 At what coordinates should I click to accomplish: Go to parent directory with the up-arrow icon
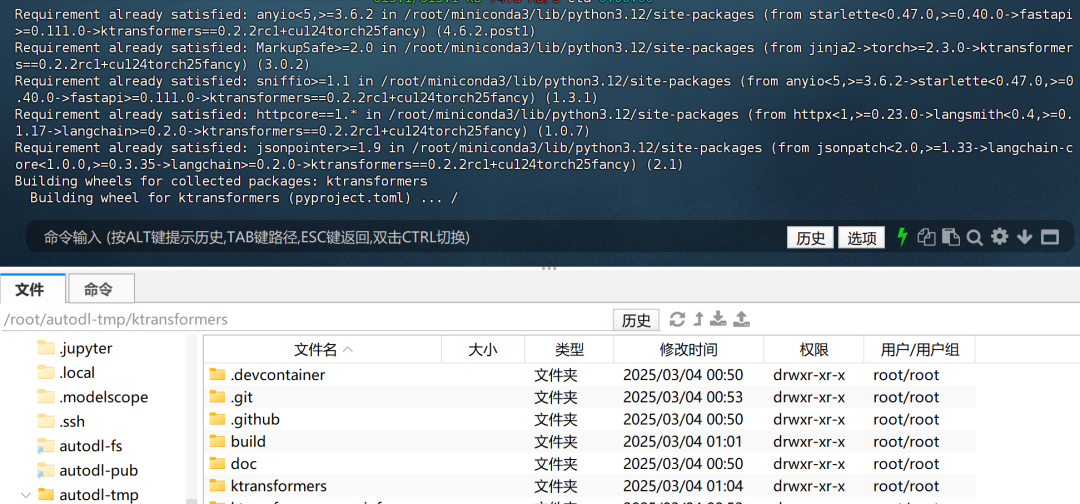pyautogui.click(x=699, y=319)
